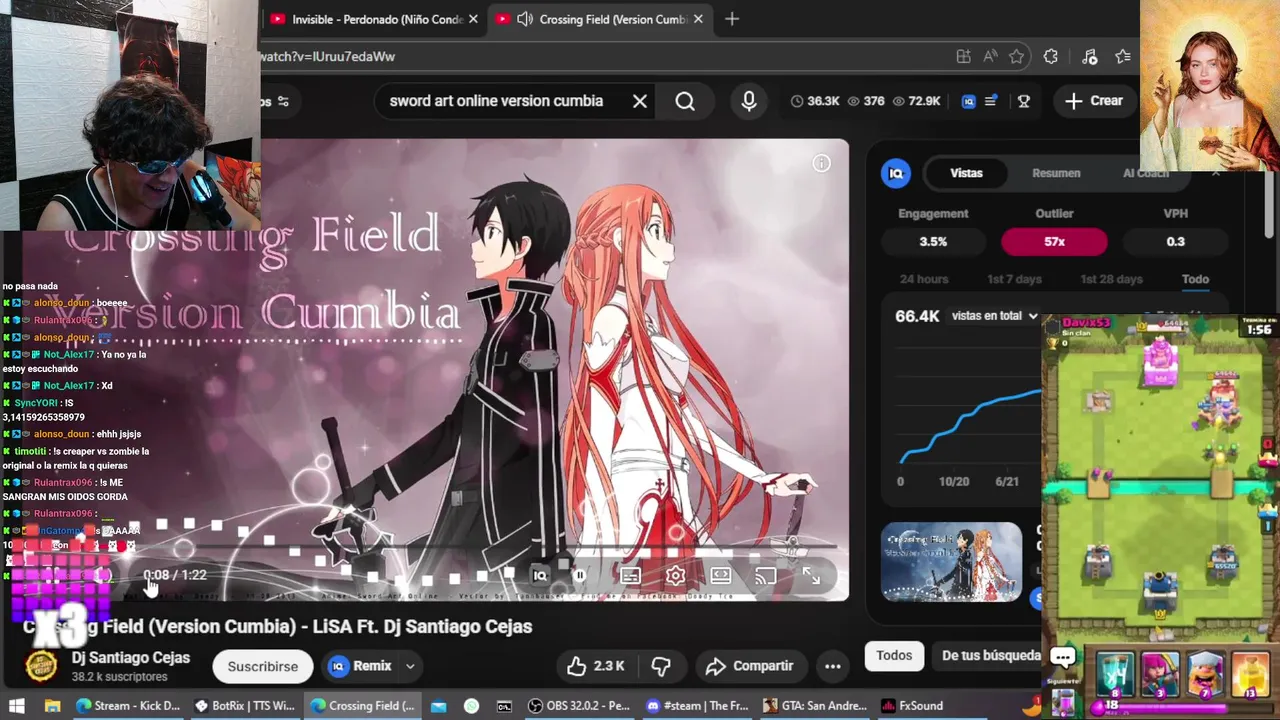The image size is (1280, 720).
Task: Open the favorites list in toolbar
Action: (1122, 57)
